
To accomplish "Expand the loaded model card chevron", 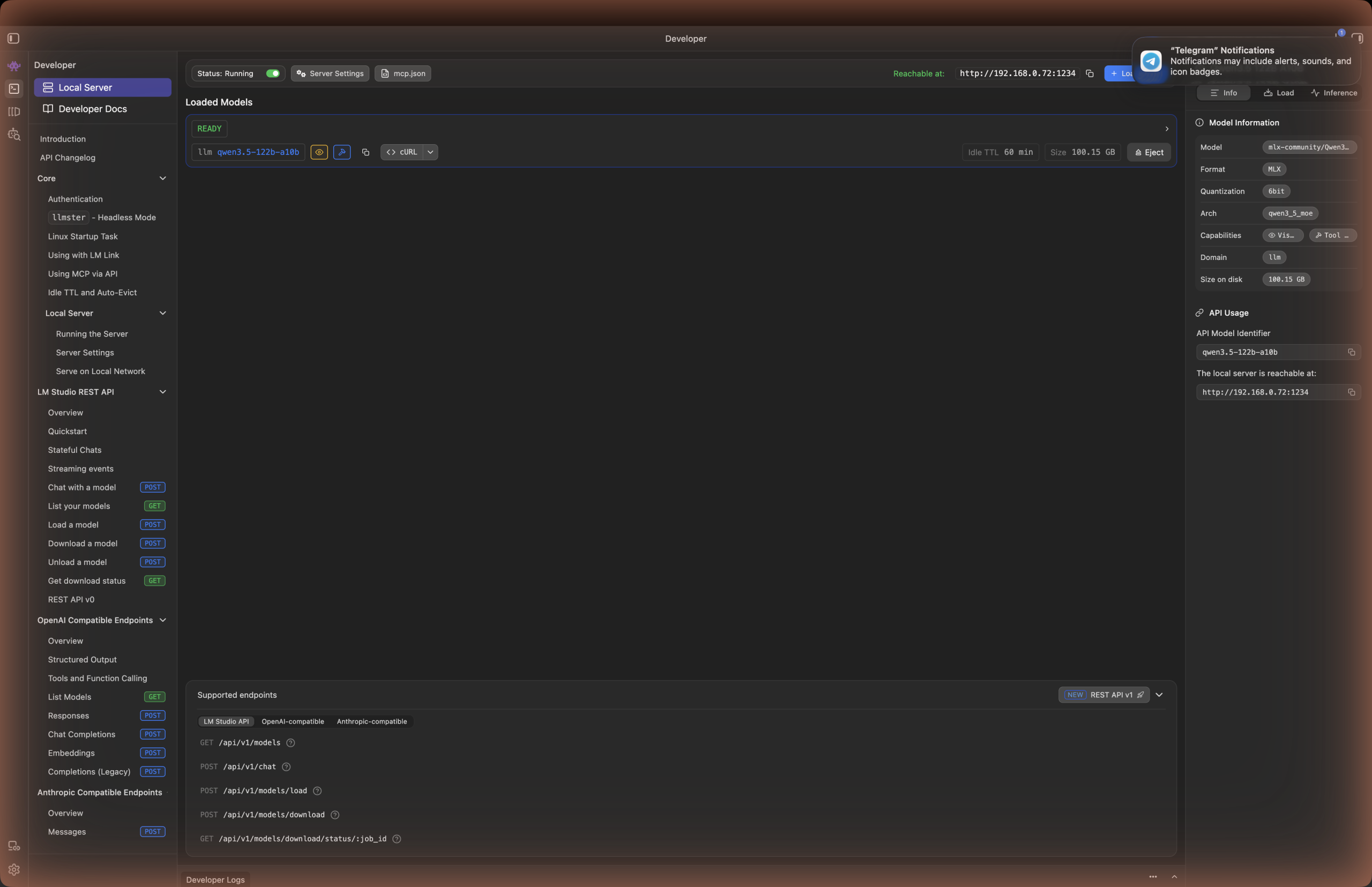I will [x=1167, y=129].
